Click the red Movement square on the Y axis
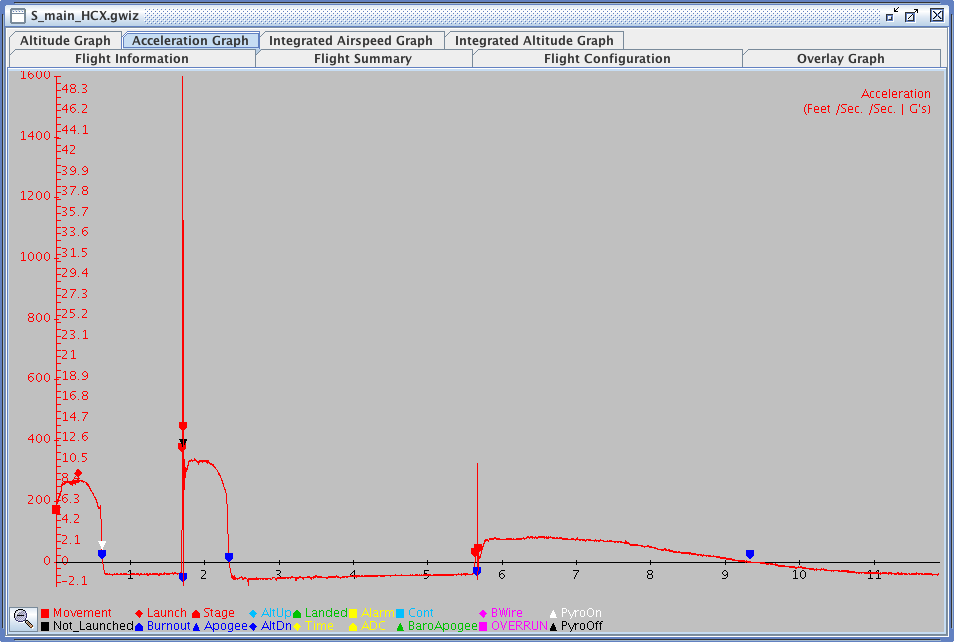This screenshot has width=954, height=642. (x=56, y=509)
